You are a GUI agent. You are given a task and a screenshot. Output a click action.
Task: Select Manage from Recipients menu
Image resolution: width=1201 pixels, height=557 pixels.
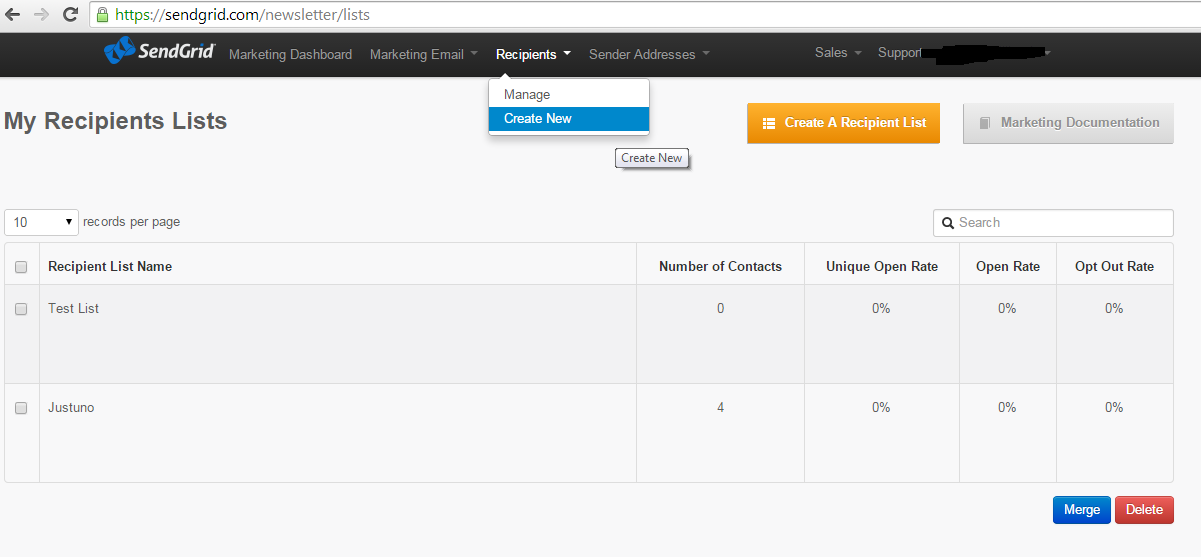pos(569,94)
